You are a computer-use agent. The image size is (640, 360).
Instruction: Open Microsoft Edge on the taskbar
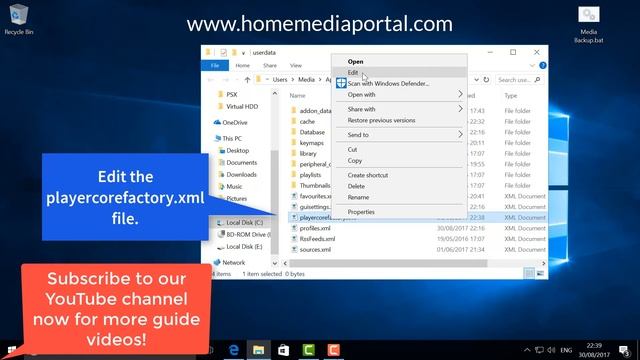(x=233, y=350)
